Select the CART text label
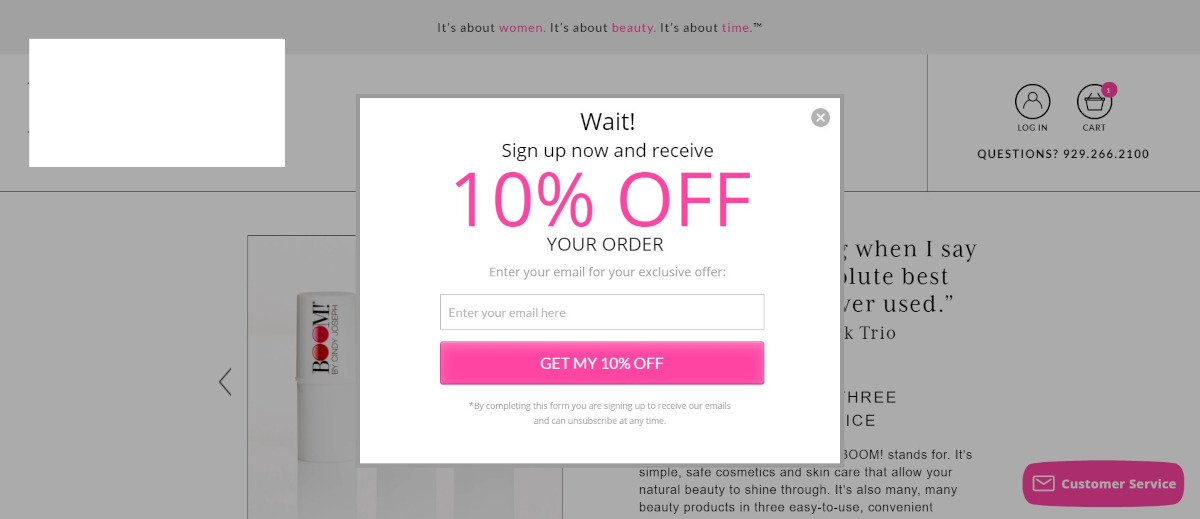Screen dimensions: 1200x519 coord(1094,128)
